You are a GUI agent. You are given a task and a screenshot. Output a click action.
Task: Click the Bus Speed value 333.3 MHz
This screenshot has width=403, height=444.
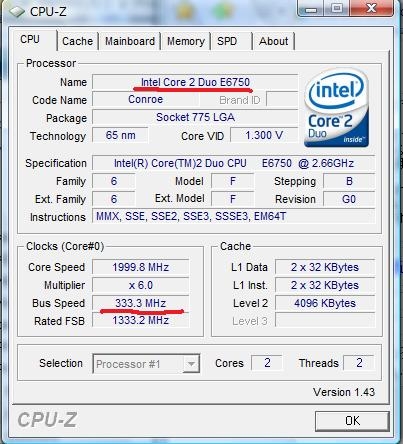(140, 303)
